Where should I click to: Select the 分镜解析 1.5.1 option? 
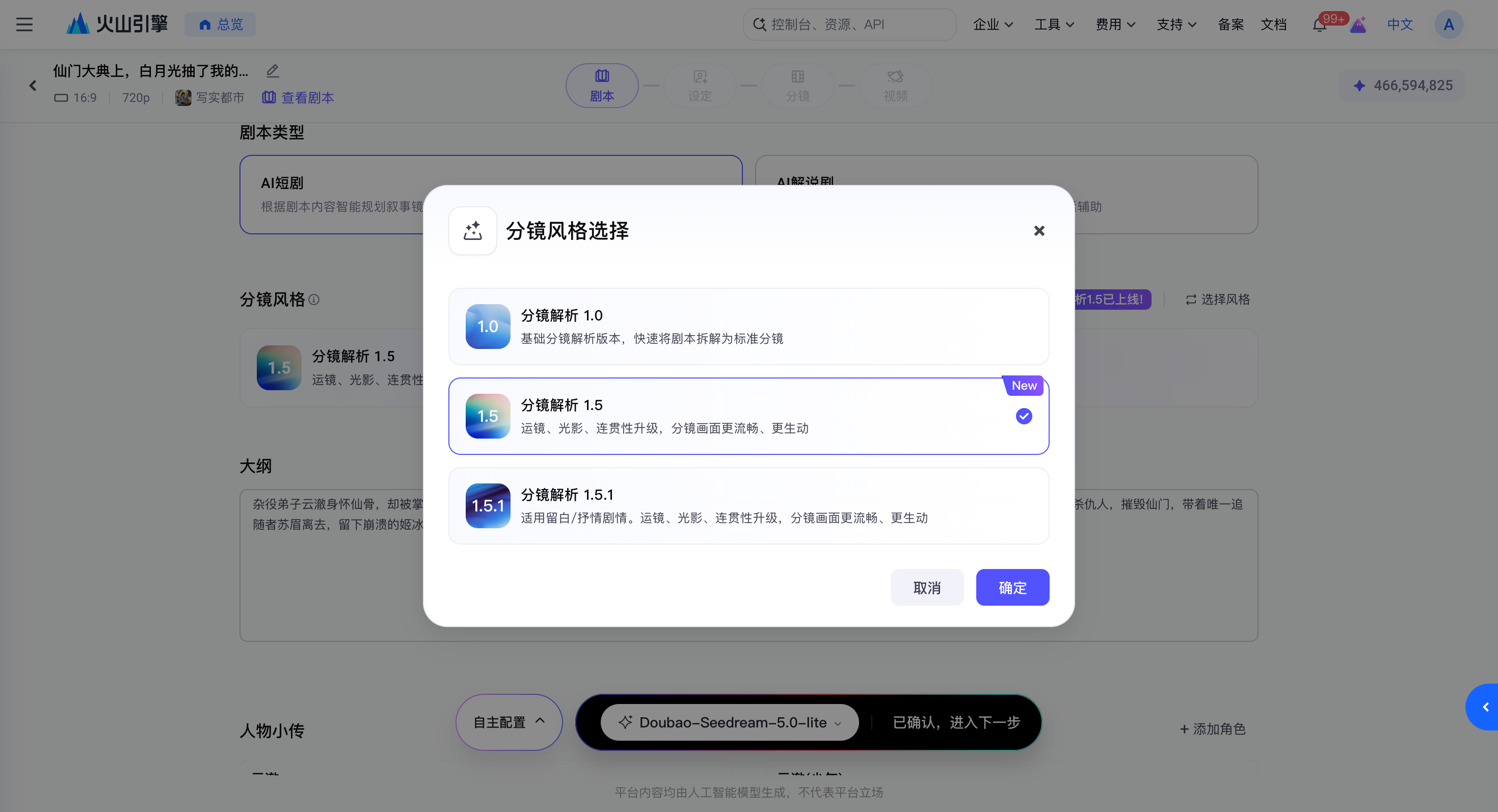click(x=748, y=506)
